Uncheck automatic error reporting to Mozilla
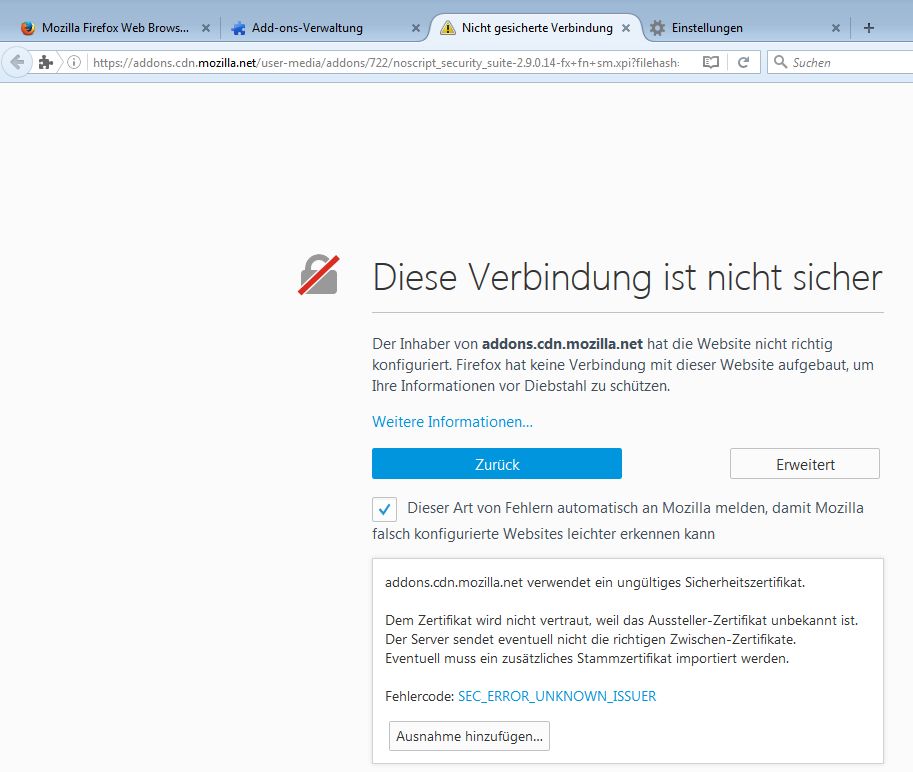Image resolution: width=913 pixels, height=772 pixels. click(x=384, y=509)
